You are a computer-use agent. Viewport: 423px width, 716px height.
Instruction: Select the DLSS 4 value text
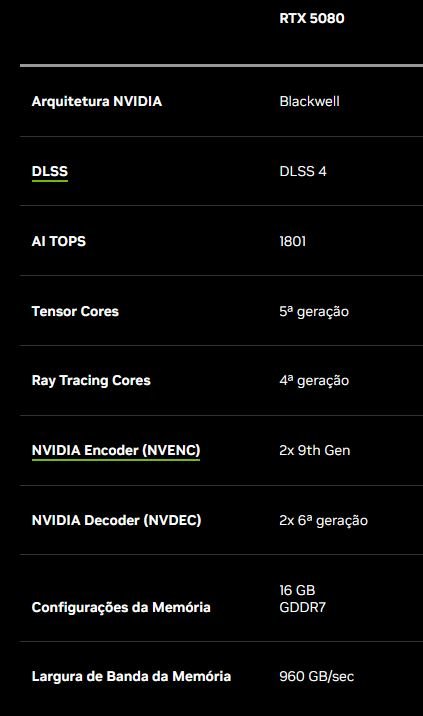303,171
